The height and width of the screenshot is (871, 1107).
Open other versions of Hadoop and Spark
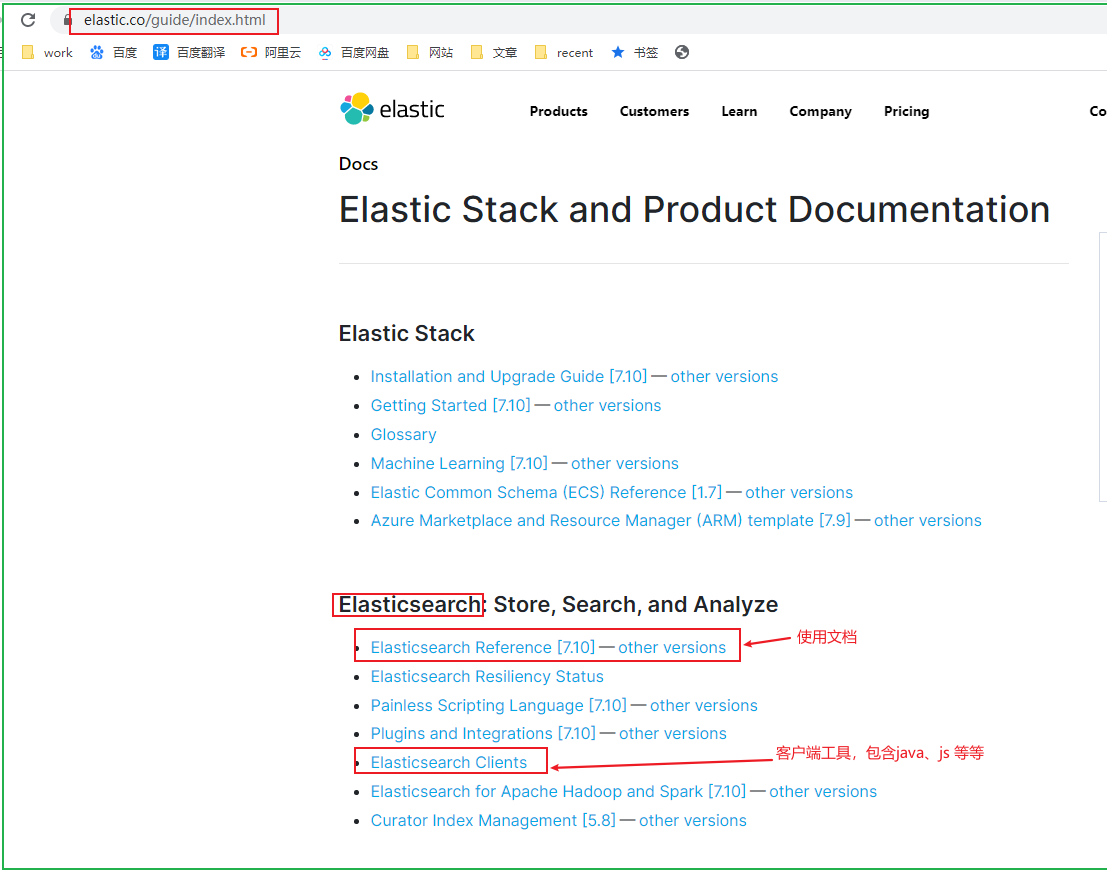pos(822,791)
